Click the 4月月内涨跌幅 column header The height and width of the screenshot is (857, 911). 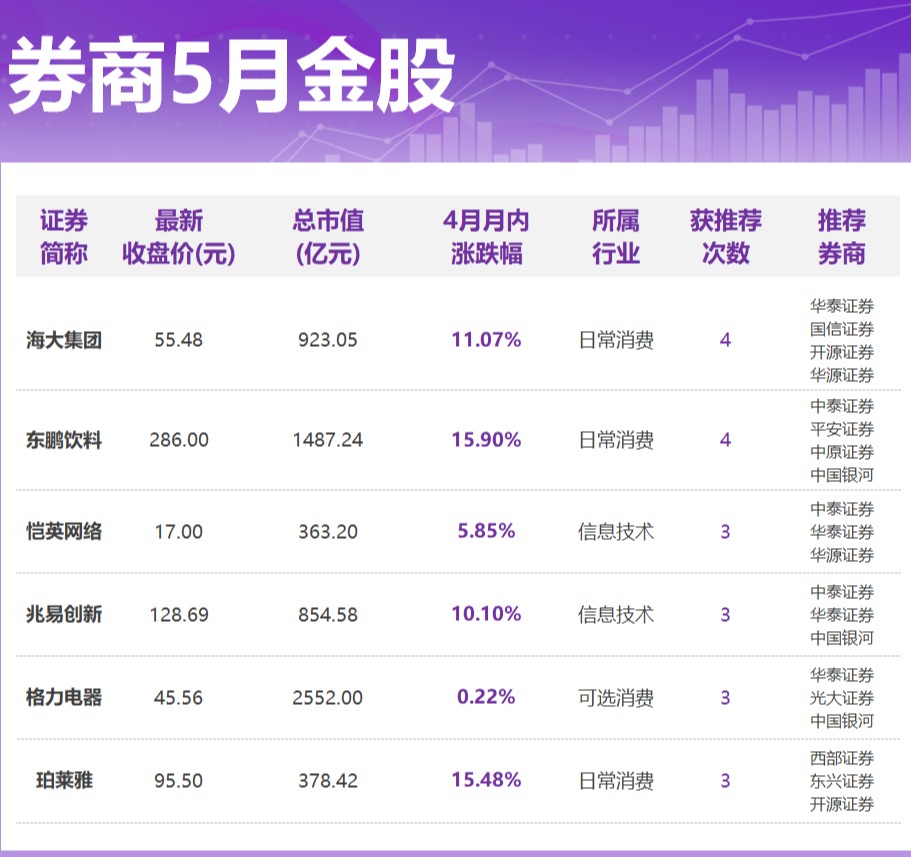coord(486,236)
